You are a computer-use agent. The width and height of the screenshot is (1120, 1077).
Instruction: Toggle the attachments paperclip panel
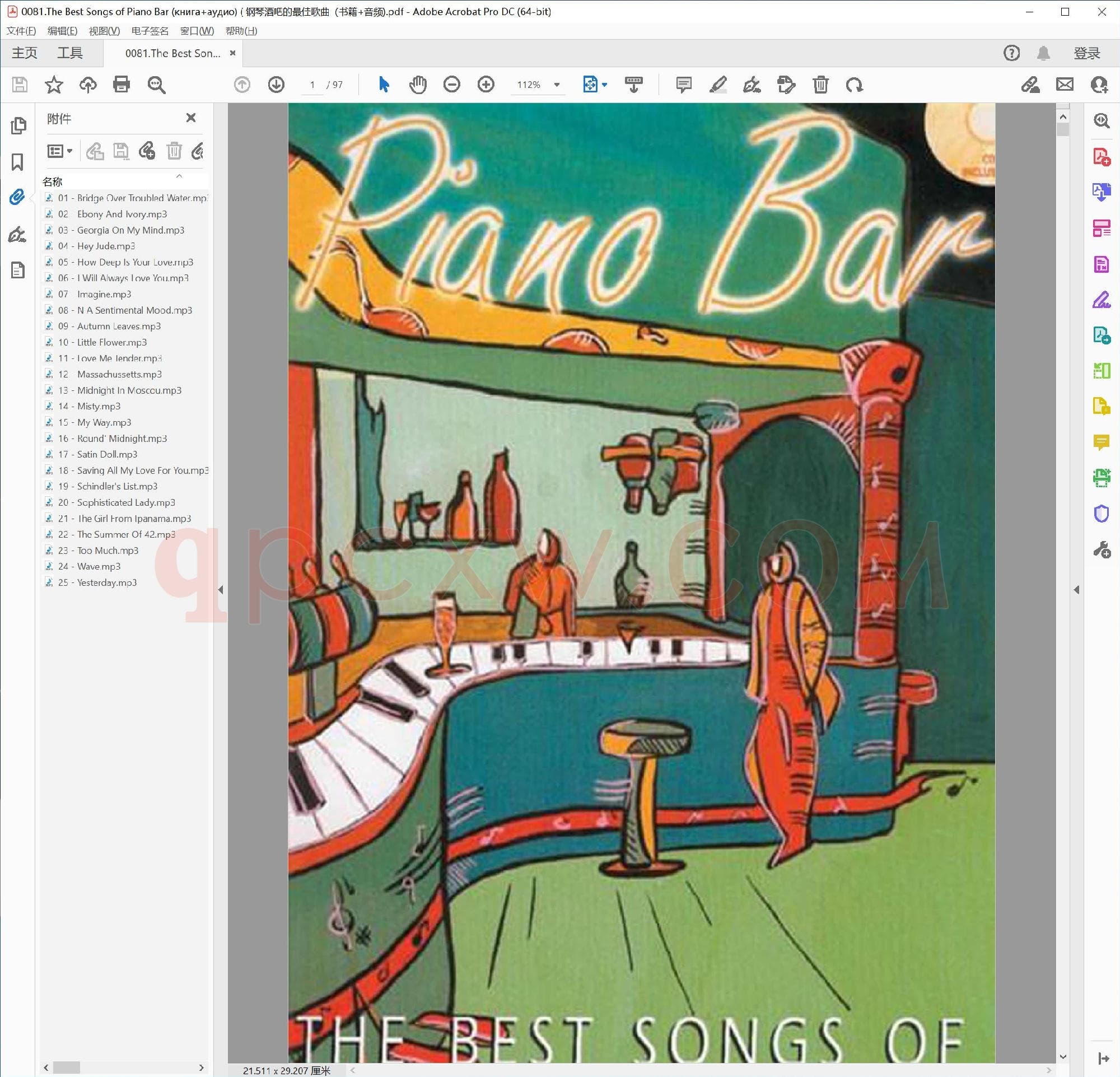click(17, 197)
